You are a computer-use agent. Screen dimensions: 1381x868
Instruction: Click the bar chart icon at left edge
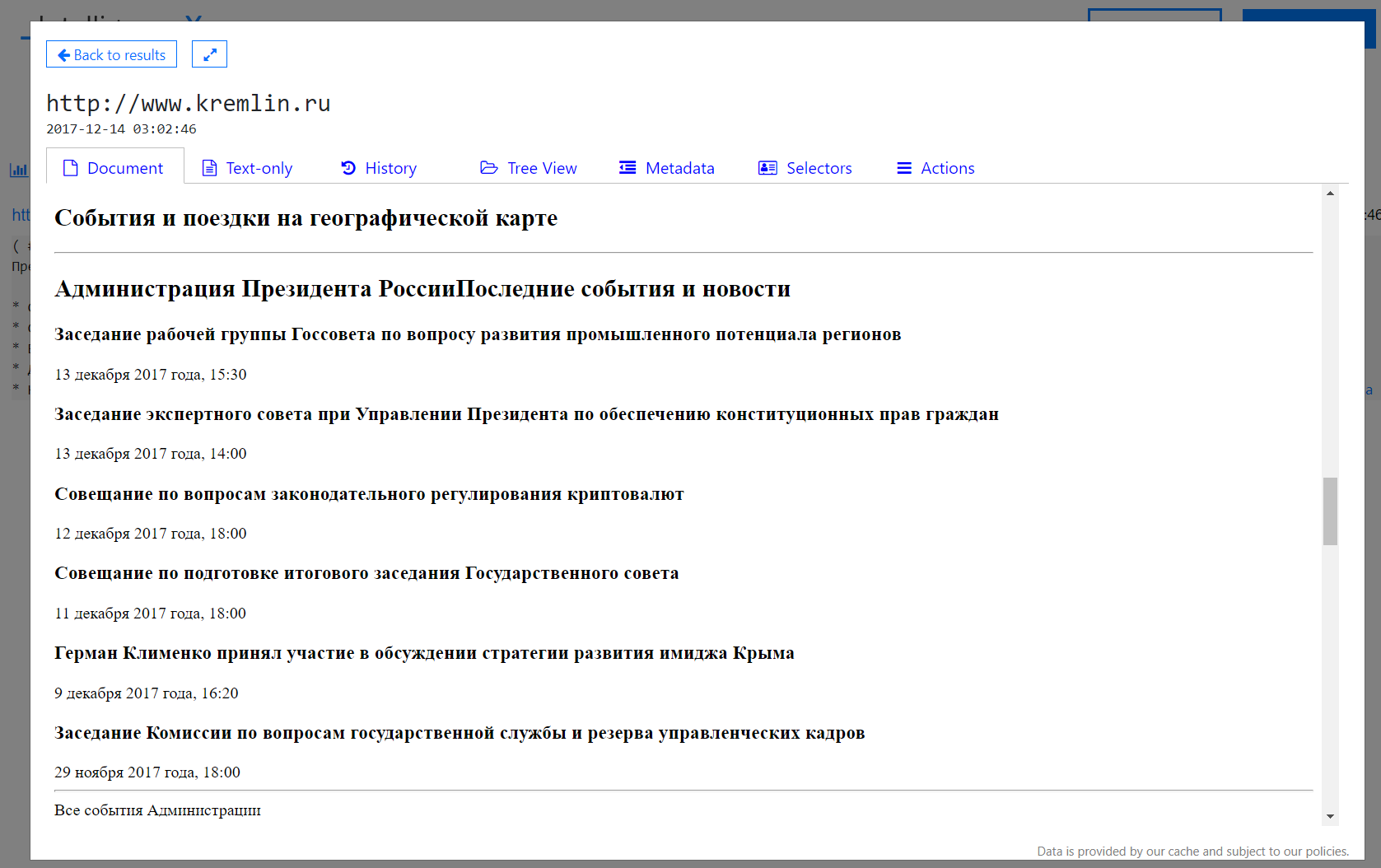point(18,170)
